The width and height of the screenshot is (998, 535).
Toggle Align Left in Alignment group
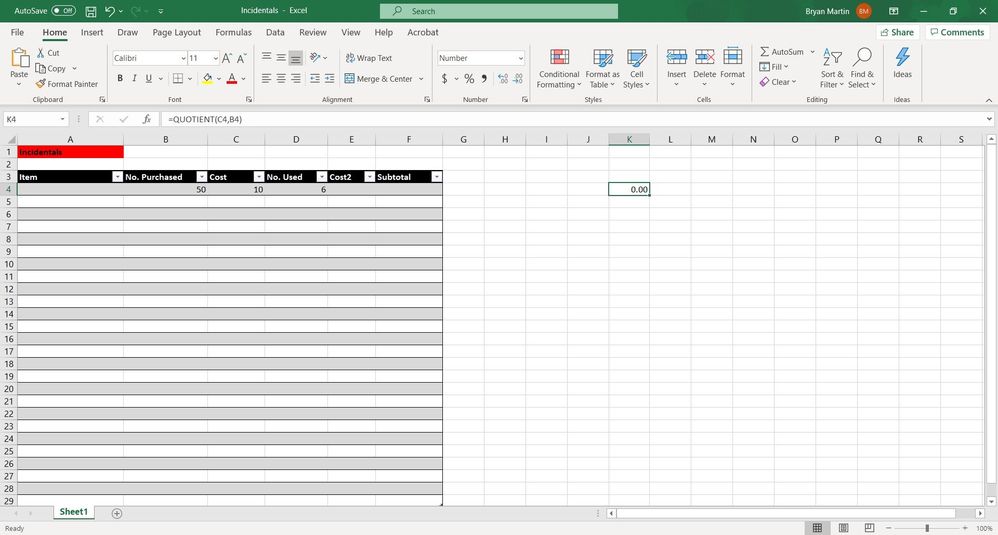(266, 78)
